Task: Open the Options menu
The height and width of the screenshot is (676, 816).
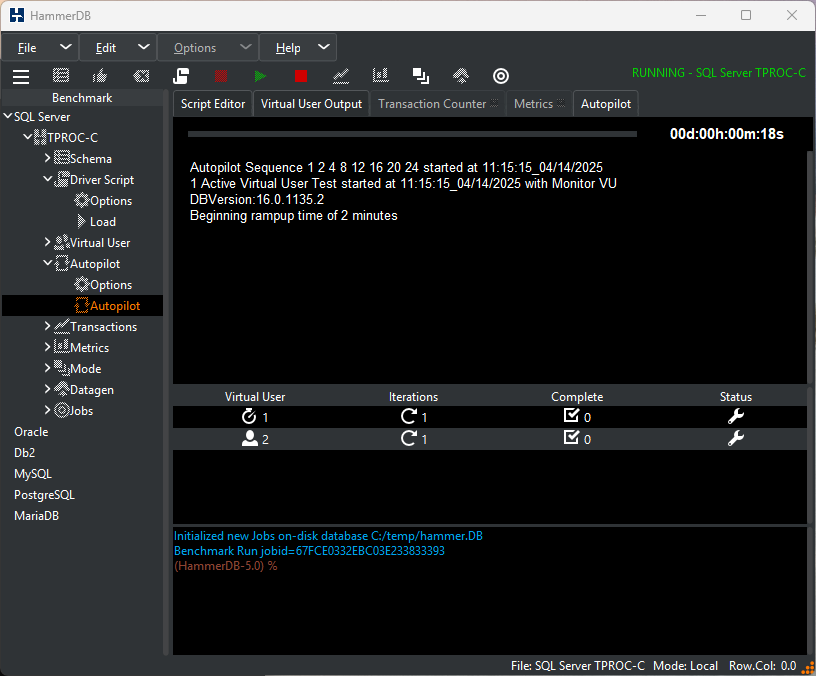Action: [x=208, y=48]
